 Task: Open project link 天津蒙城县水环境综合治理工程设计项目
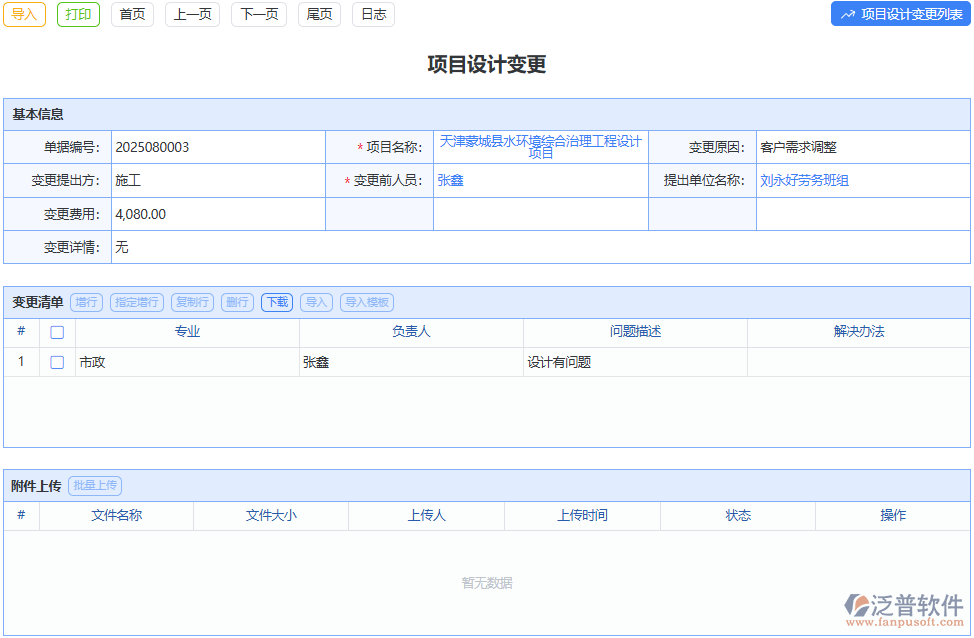[540, 147]
